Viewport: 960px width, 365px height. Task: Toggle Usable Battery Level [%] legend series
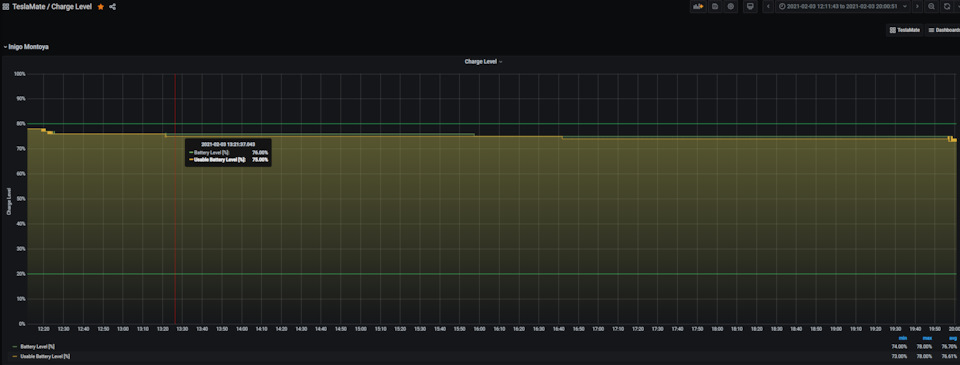(x=45, y=356)
